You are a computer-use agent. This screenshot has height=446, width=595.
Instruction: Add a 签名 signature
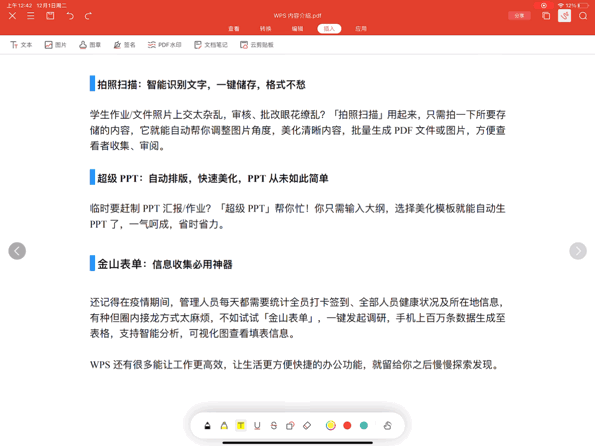pos(124,45)
